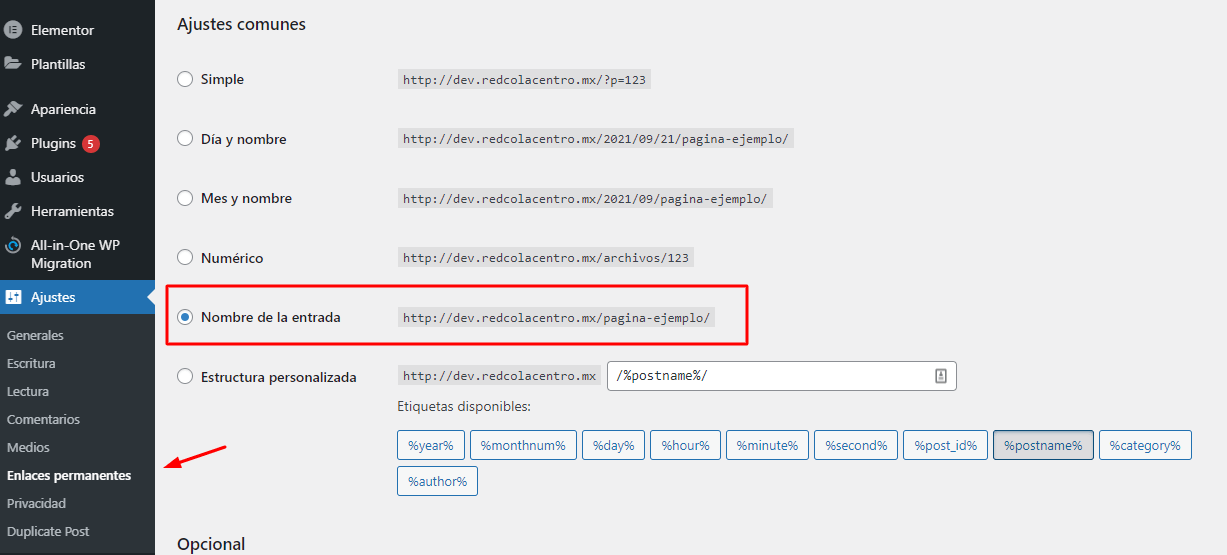Select the Simple permalink radio button

(185, 79)
